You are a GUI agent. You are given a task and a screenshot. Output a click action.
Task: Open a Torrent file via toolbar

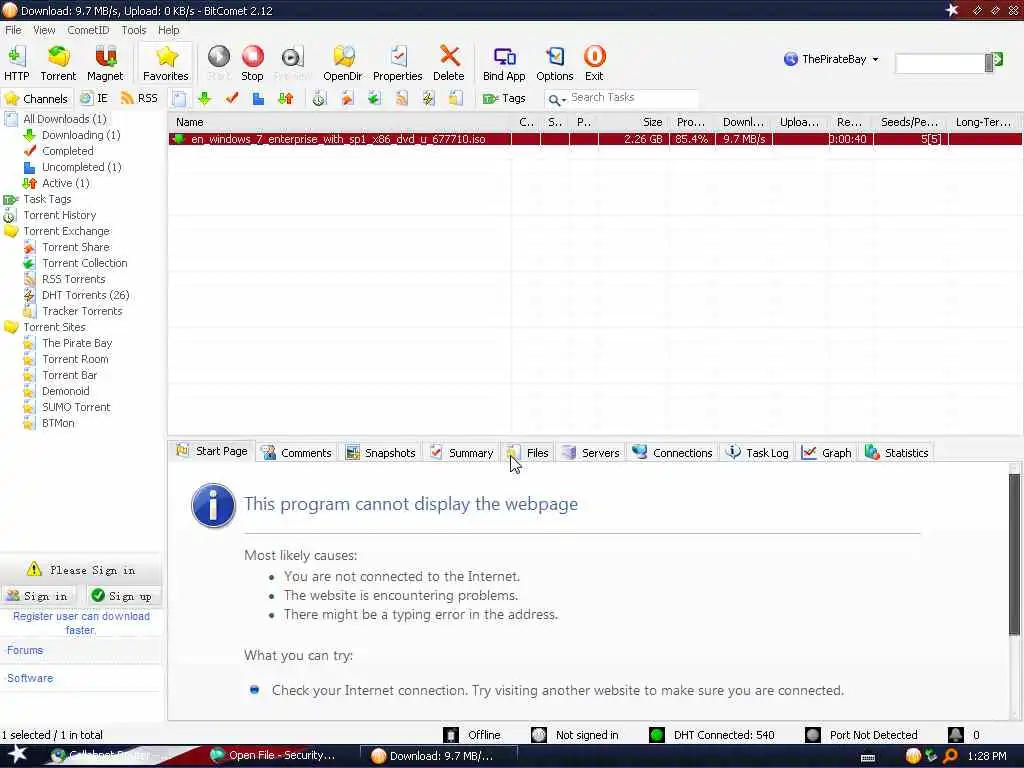tap(58, 63)
